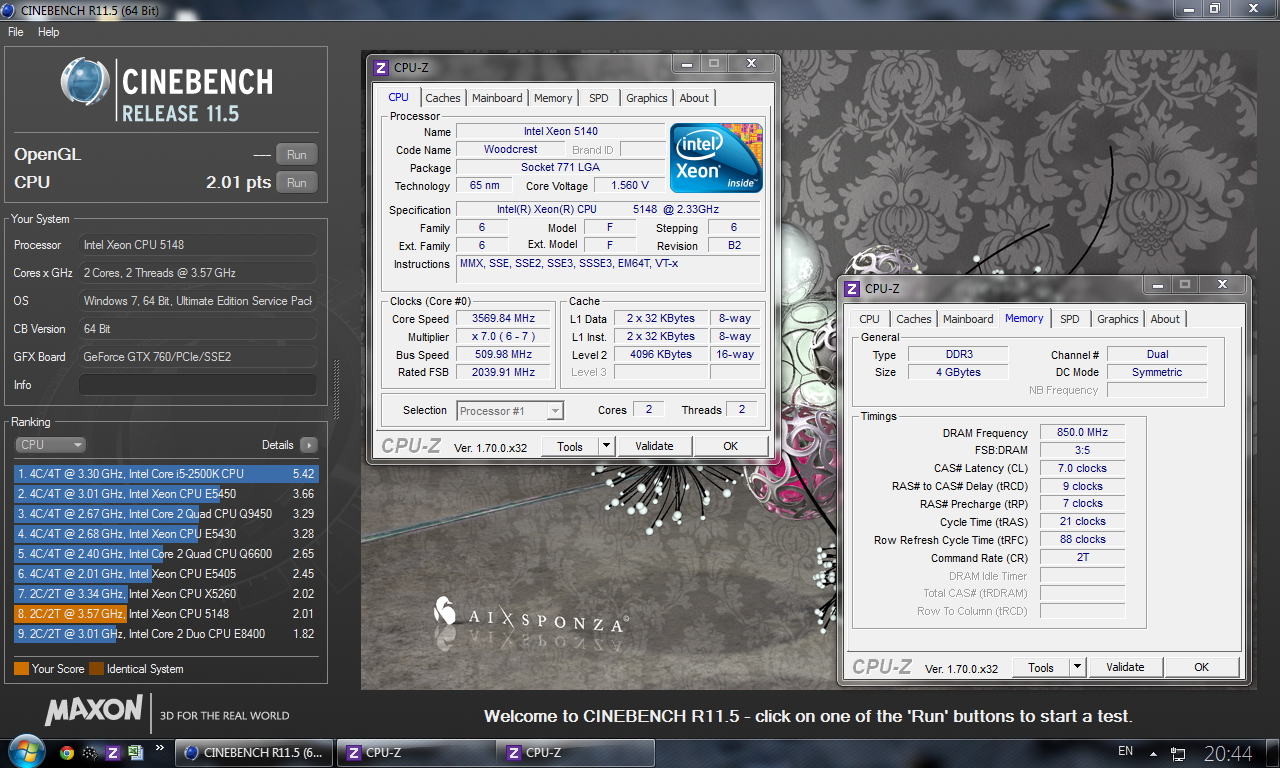Click the brown Identical System legend swatch
This screenshot has width=1280, height=768.
click(x=96, y=669)
